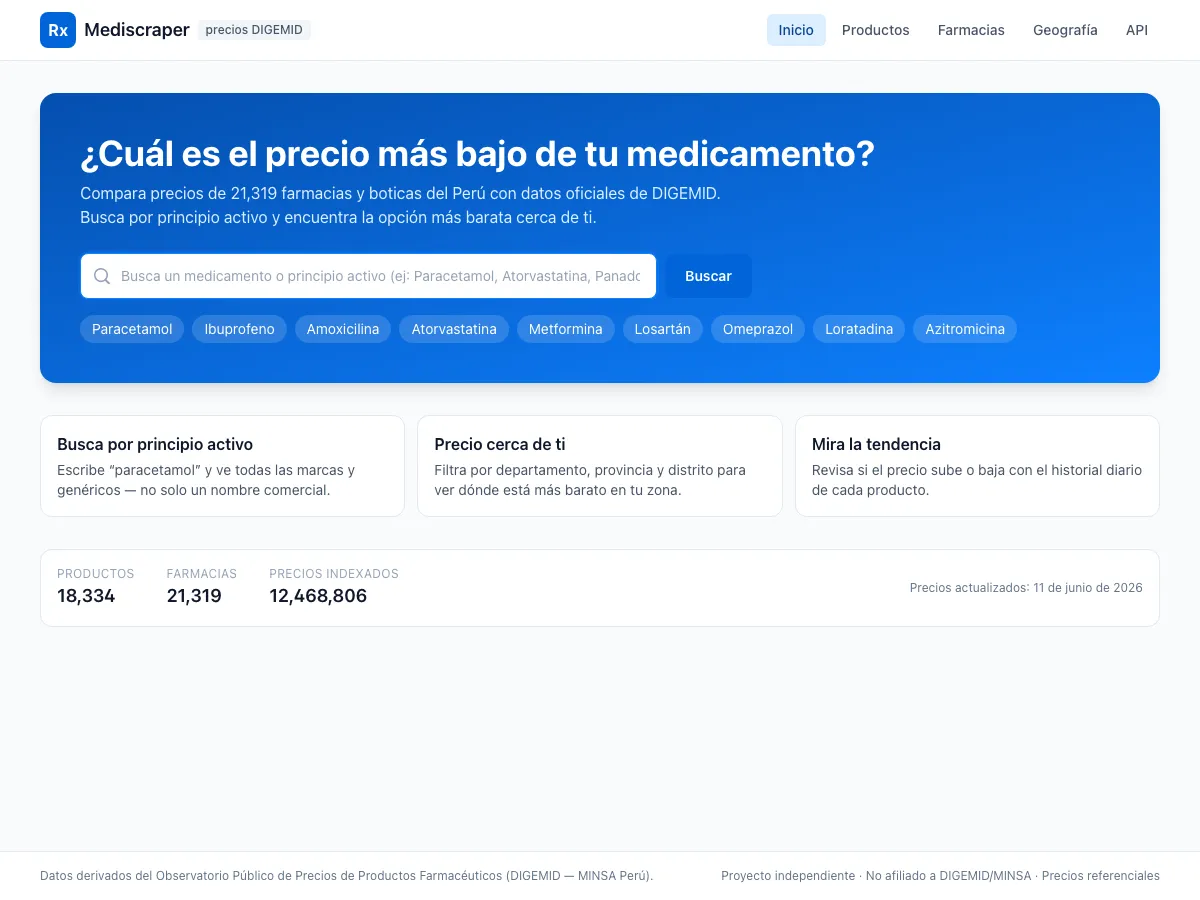Click the Rx Mediscraper logo icon

click(x=58, y=30)
